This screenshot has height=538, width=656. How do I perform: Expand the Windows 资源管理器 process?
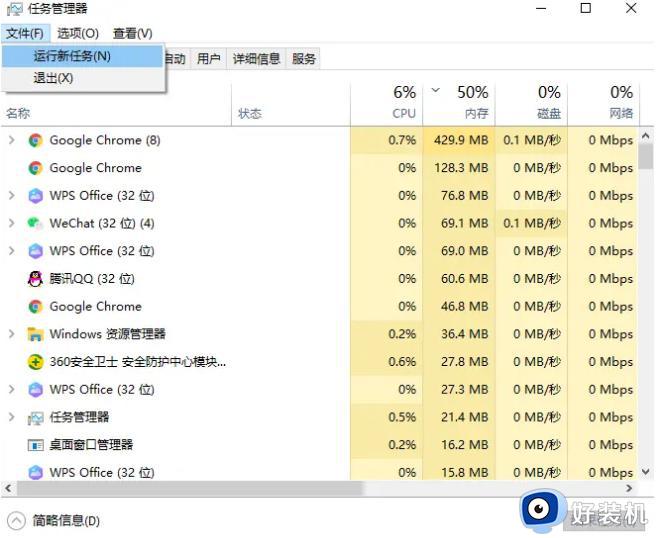(x=12, y=334)
